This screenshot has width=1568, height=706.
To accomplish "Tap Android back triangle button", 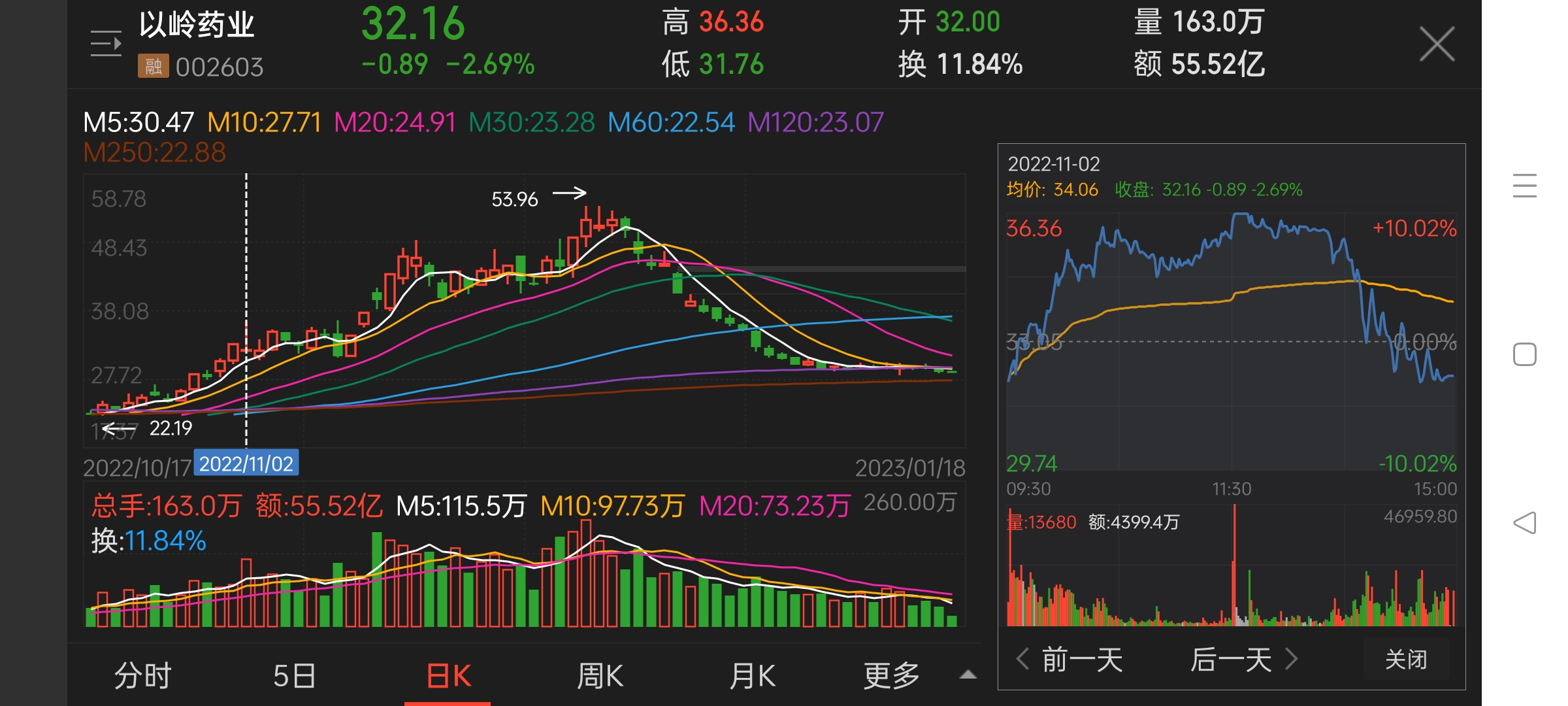I will click(x=1524, y=523).
